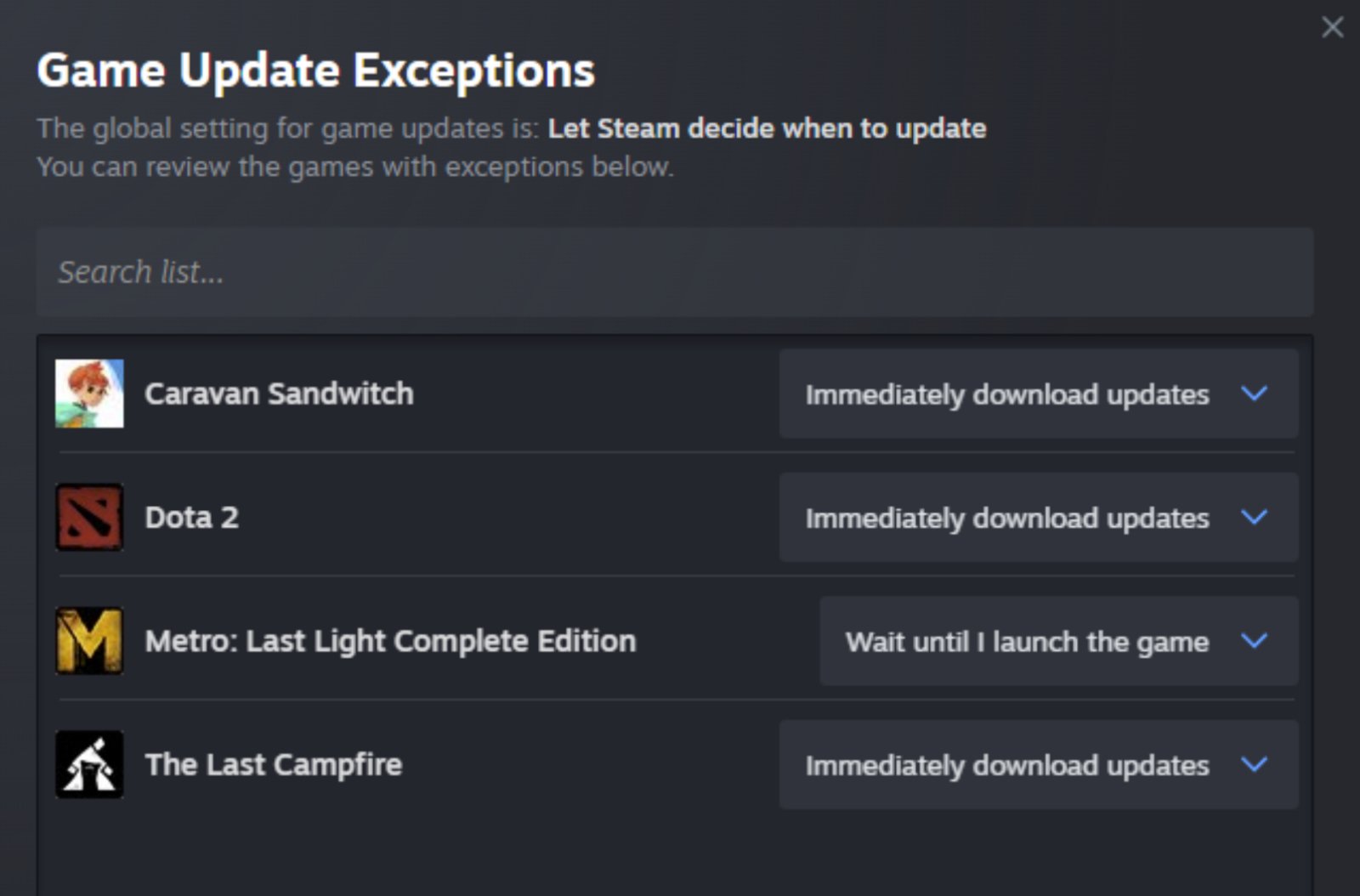The height and width of the screenshot is (896, 1360).
Task: Click the Metro: Last Light Complete Edition name
Action: (389, 640)
